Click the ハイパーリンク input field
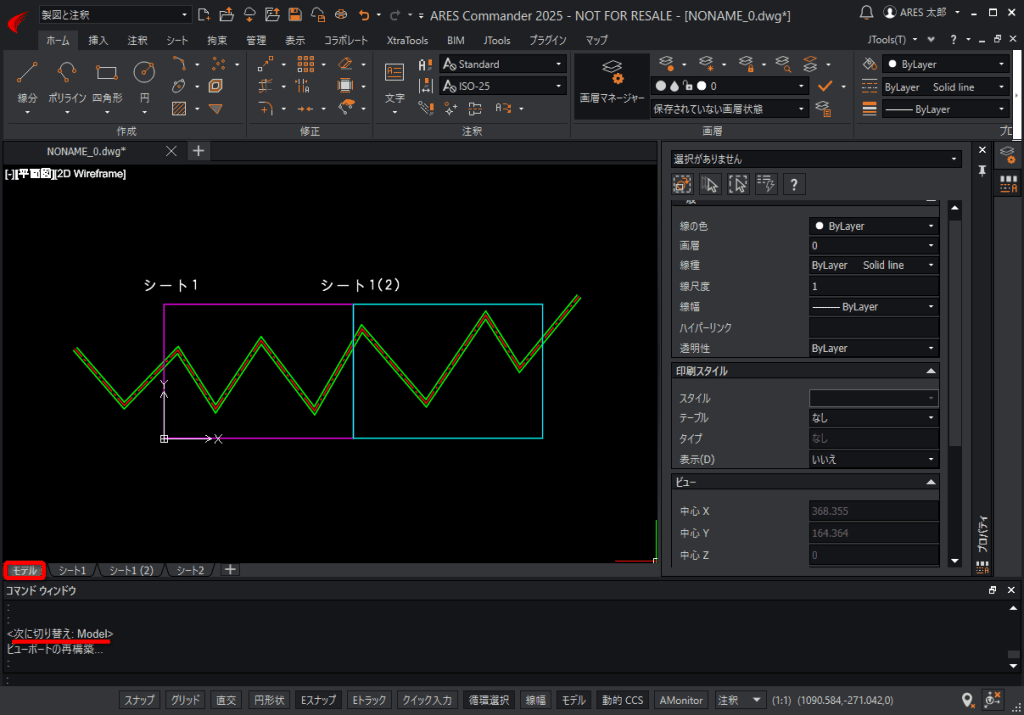Viewport: 1024px width, 715px height. [x=873, y=328]
